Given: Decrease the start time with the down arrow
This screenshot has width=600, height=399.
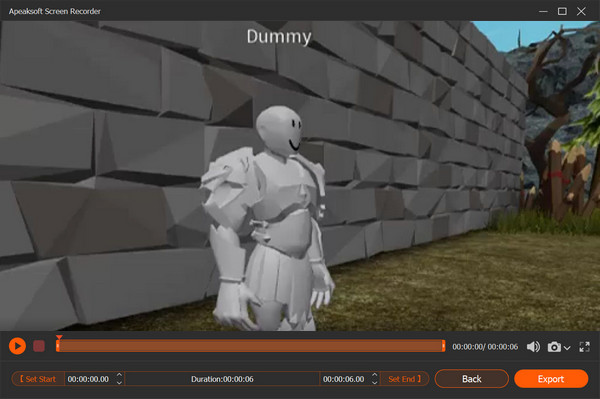Looking at the screenshot, I should click(119, 383).
